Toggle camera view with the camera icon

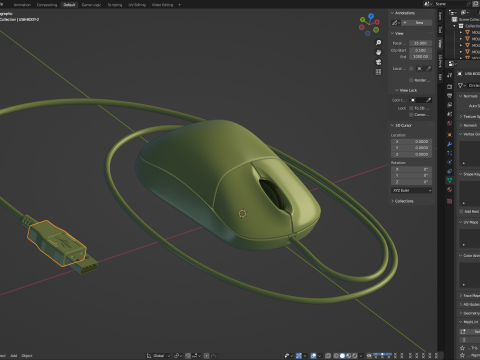[x=378, y=62]
